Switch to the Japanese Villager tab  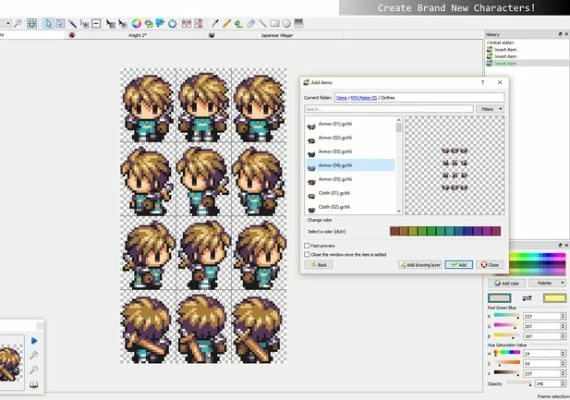pyautogui.click(x=277, y=35)
